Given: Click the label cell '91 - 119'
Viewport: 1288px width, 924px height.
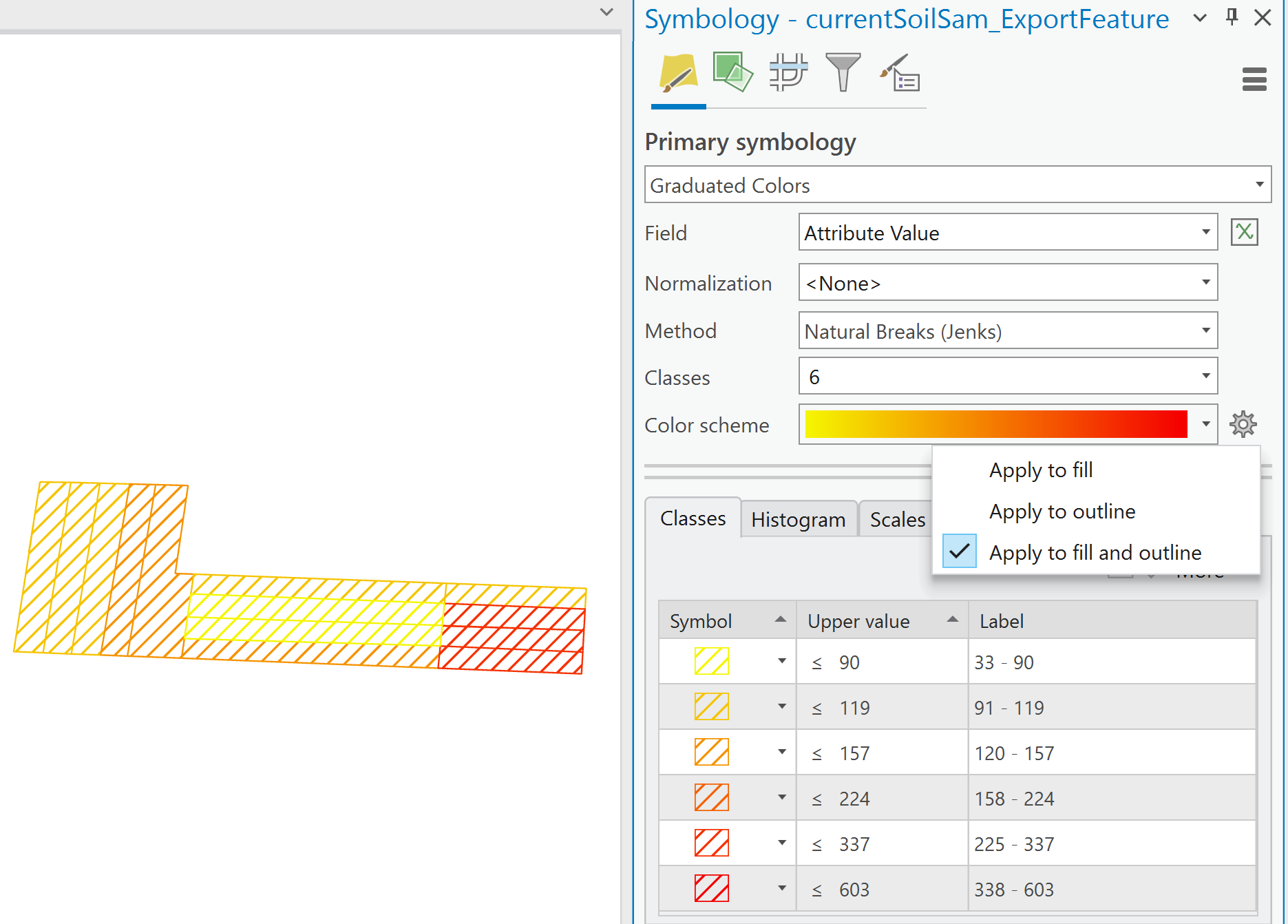Looking at the screenshot, I should tap(1112, 707).
